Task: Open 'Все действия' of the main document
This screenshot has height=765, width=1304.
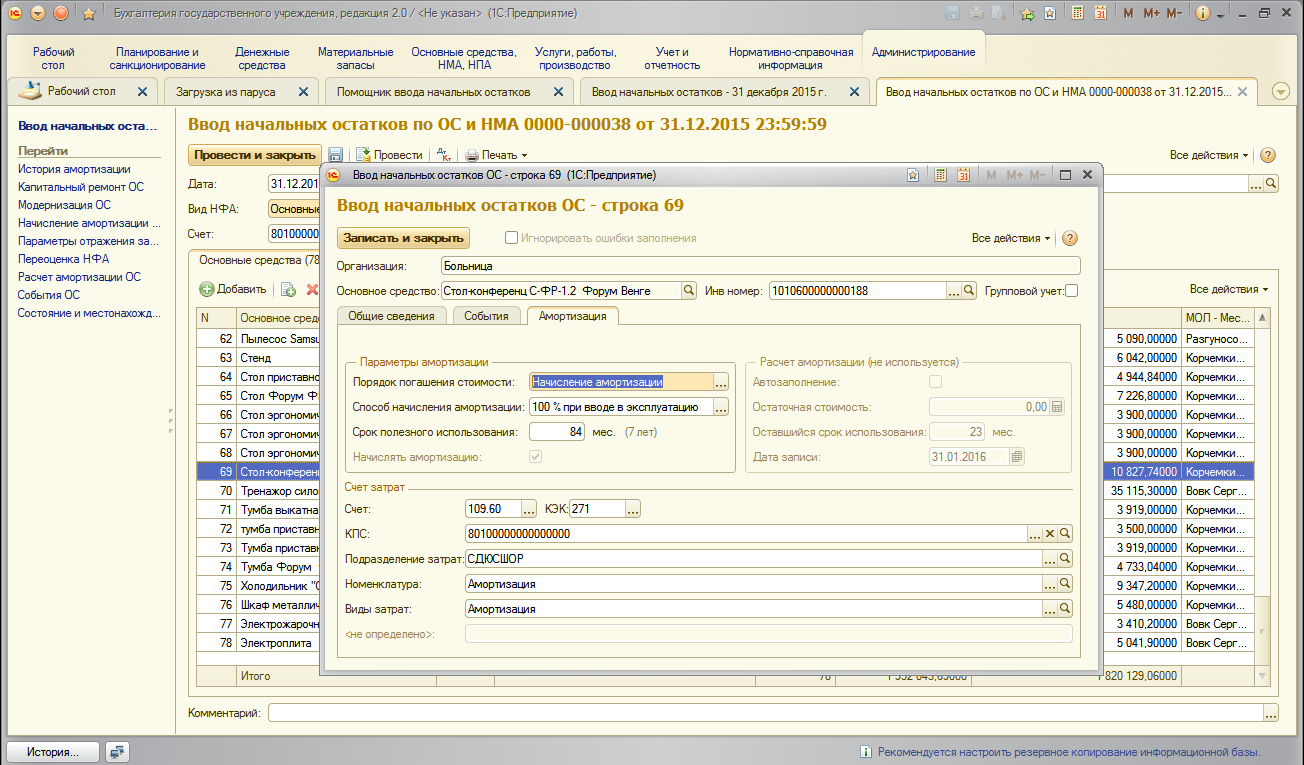Action: [x=1209, y=155]
